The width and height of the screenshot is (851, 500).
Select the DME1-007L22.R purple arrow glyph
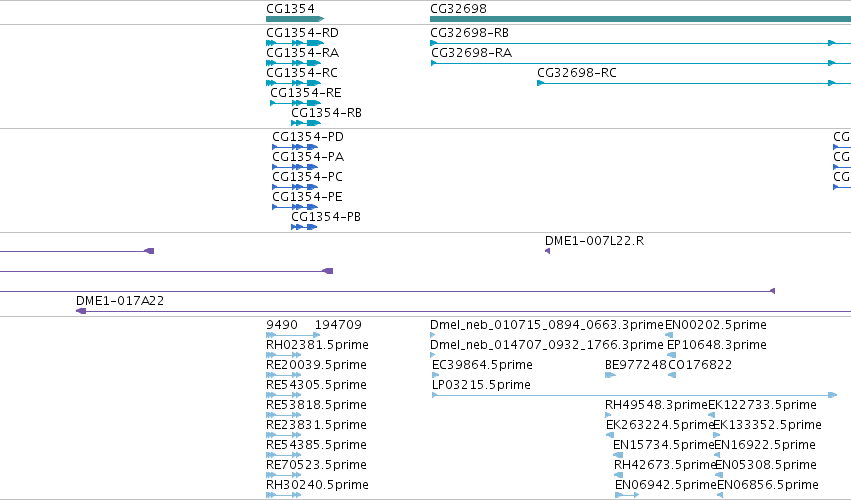tap(547, 251)
